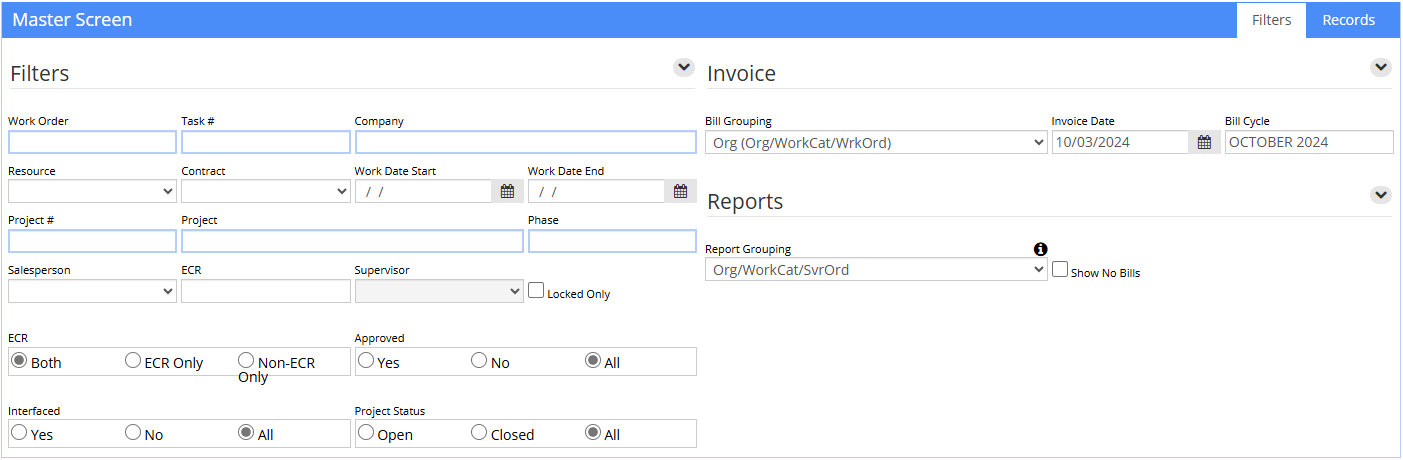Select the Filters tab

pos(1271,20)
